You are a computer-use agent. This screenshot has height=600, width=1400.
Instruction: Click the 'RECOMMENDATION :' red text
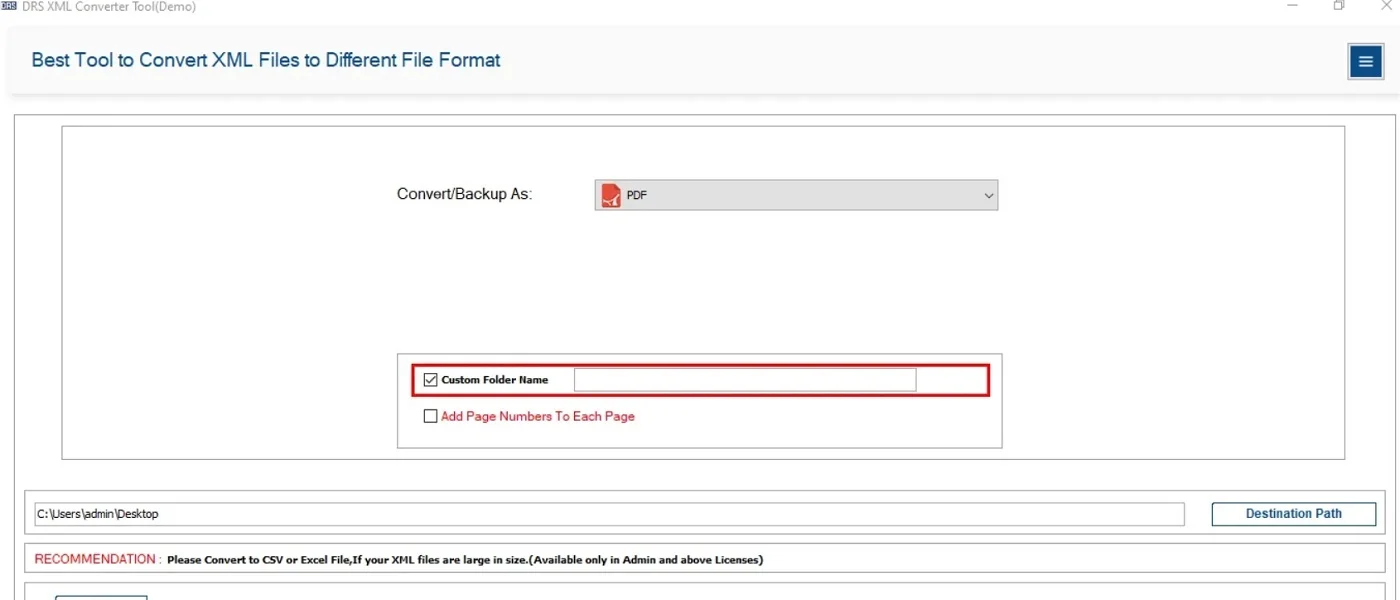click(x=98, y=559)
